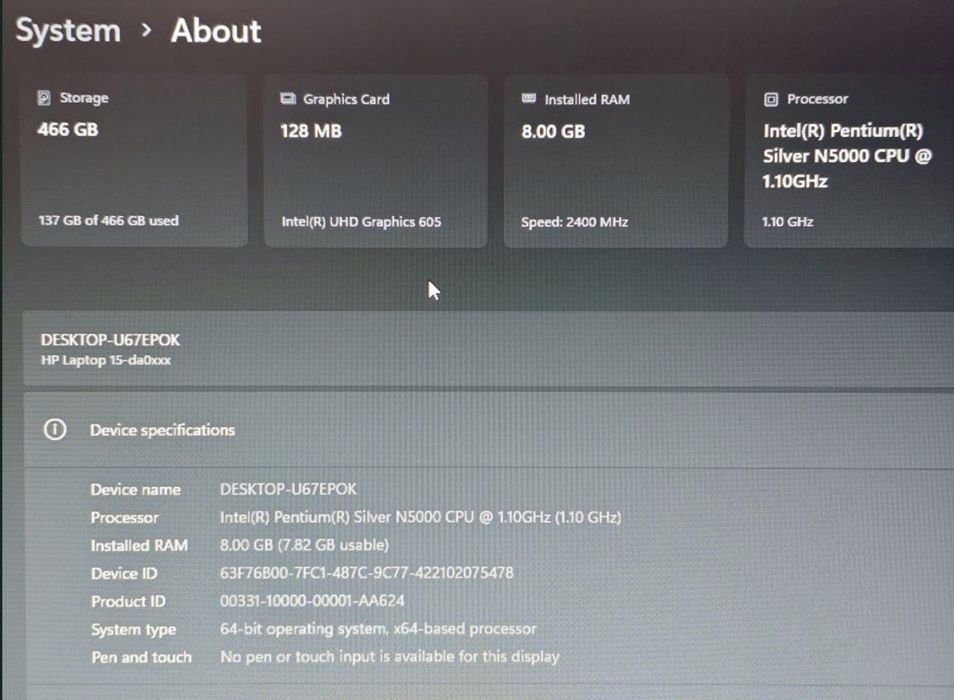This screenshot has height=700, width=954.
Task: Select the Device name value DESKTOP-U67EPOK
Action: click(288, 489)
